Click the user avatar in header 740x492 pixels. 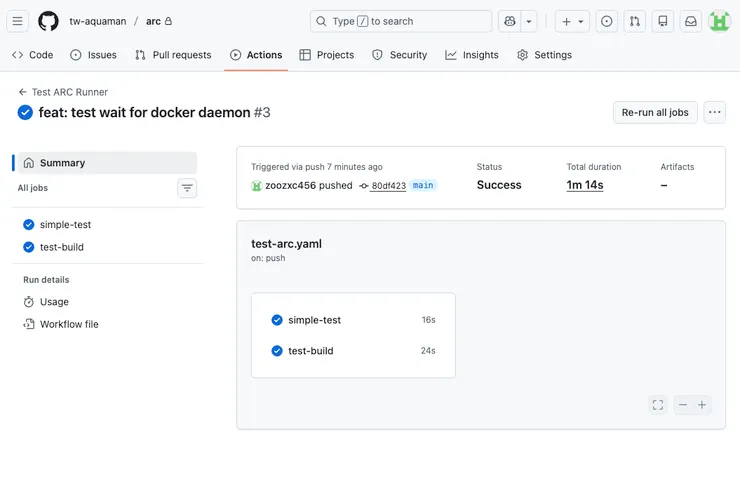point(719,21)
